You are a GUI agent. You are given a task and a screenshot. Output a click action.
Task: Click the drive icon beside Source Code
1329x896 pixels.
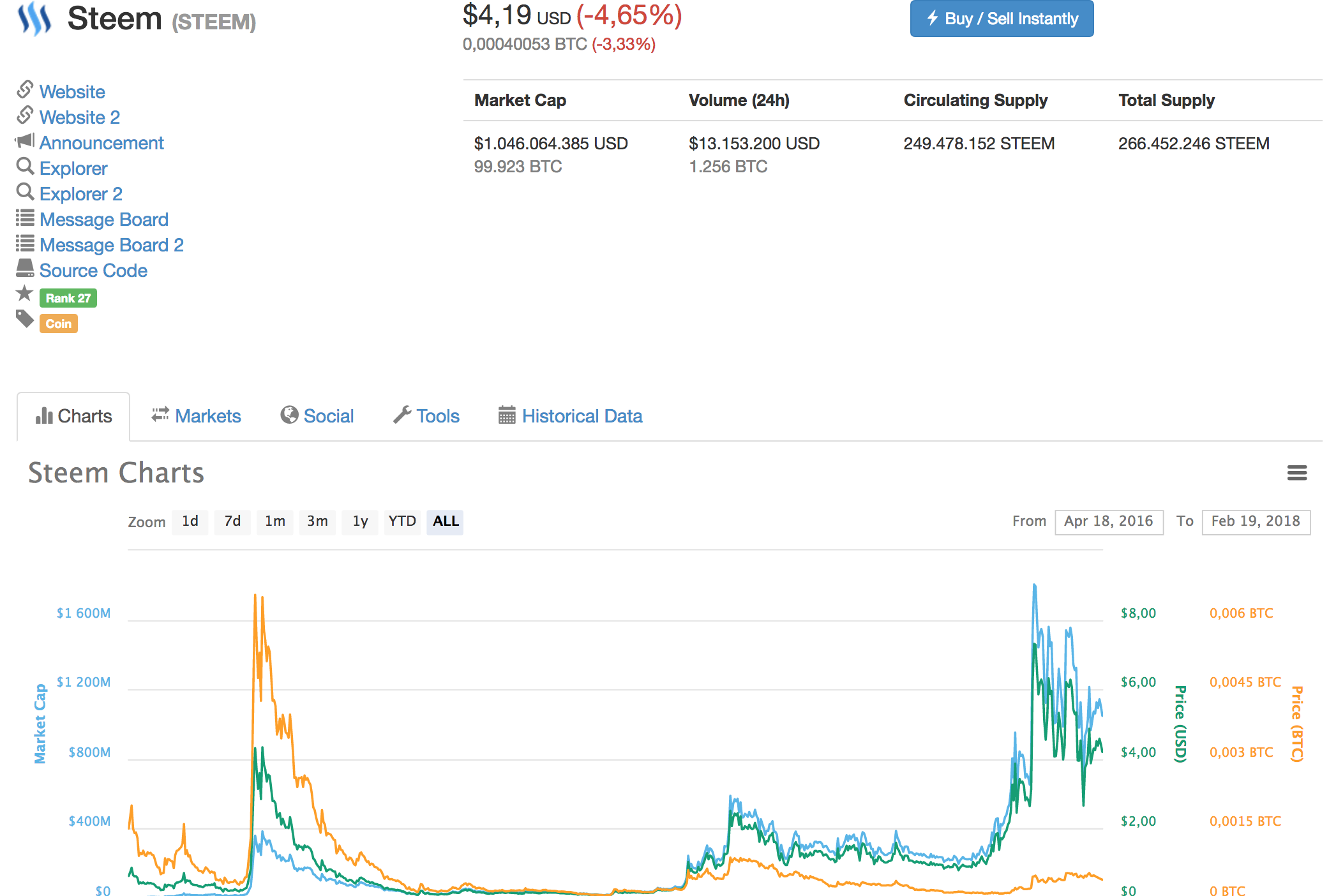25,268
